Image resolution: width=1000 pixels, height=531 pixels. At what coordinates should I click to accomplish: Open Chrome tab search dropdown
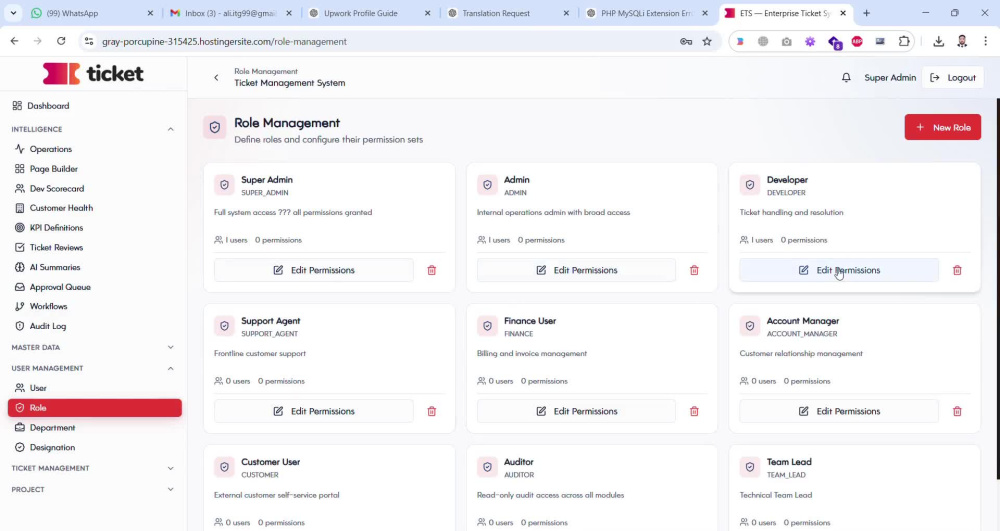pyautogui.click(x=13, y=13)
